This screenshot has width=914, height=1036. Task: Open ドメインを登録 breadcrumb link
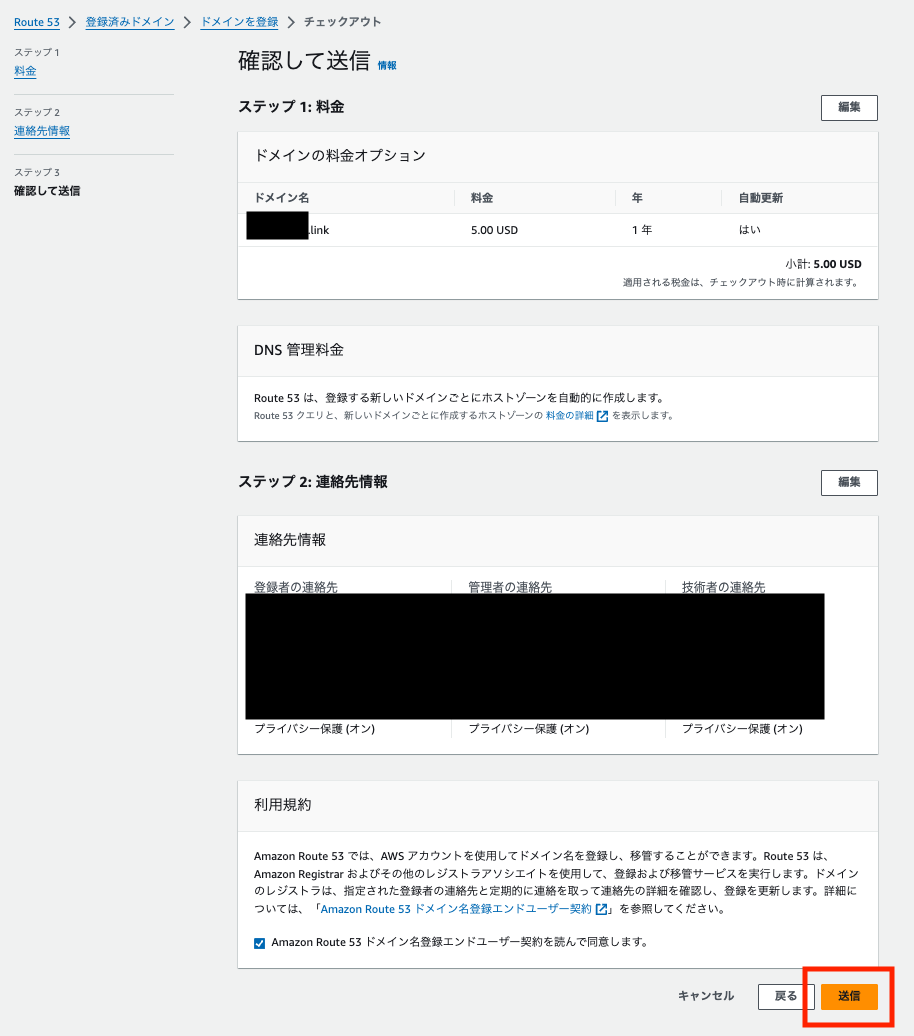pyautogui.click(x=239, y=22)
